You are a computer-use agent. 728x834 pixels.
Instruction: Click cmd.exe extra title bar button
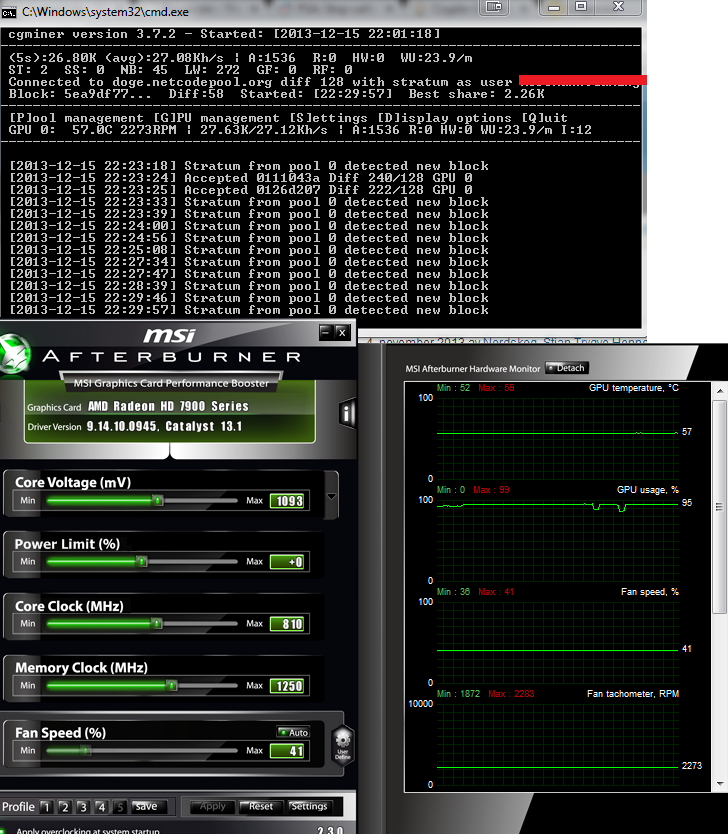pyautogui.click(x=494, y=6)
